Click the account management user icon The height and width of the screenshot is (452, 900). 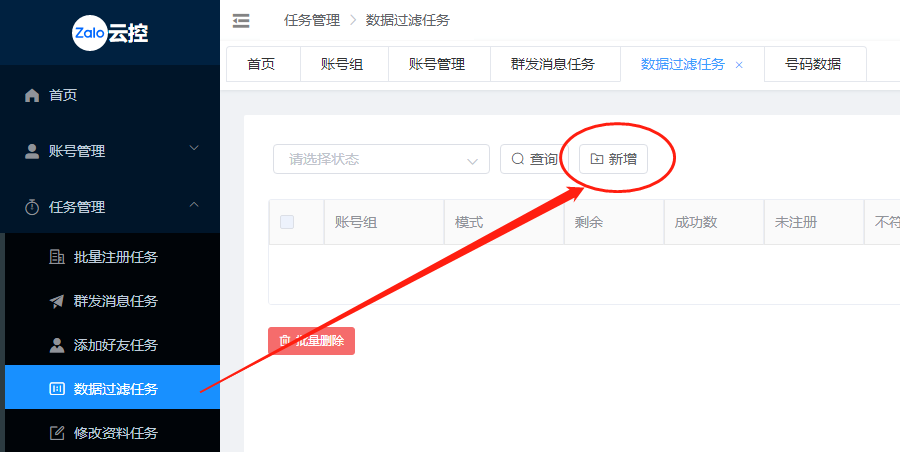pyautogui.click(x=32, y=151)
